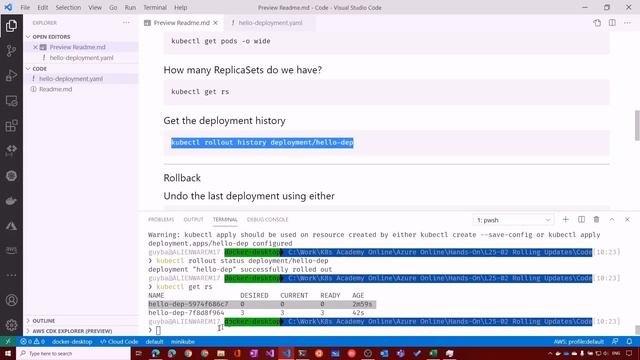The image size is (640, 360).
Task: Open the Accounts menu icon
Action: point(11,300)
